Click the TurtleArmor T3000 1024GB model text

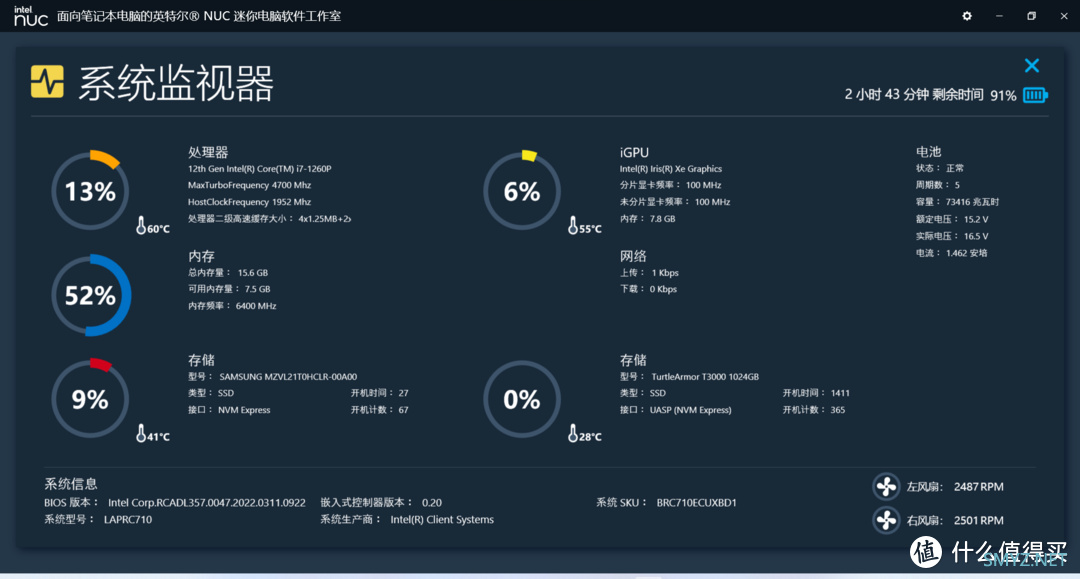coord(705,377)
